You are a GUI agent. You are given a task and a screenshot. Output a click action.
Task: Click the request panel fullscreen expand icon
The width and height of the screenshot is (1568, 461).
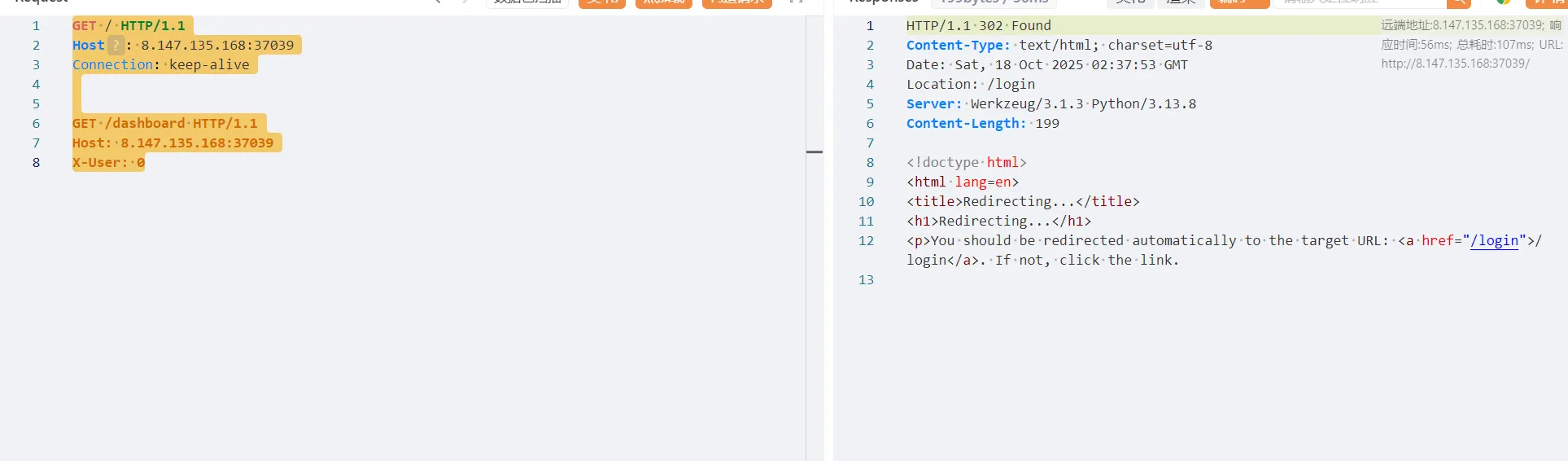[x=796, y=2]
